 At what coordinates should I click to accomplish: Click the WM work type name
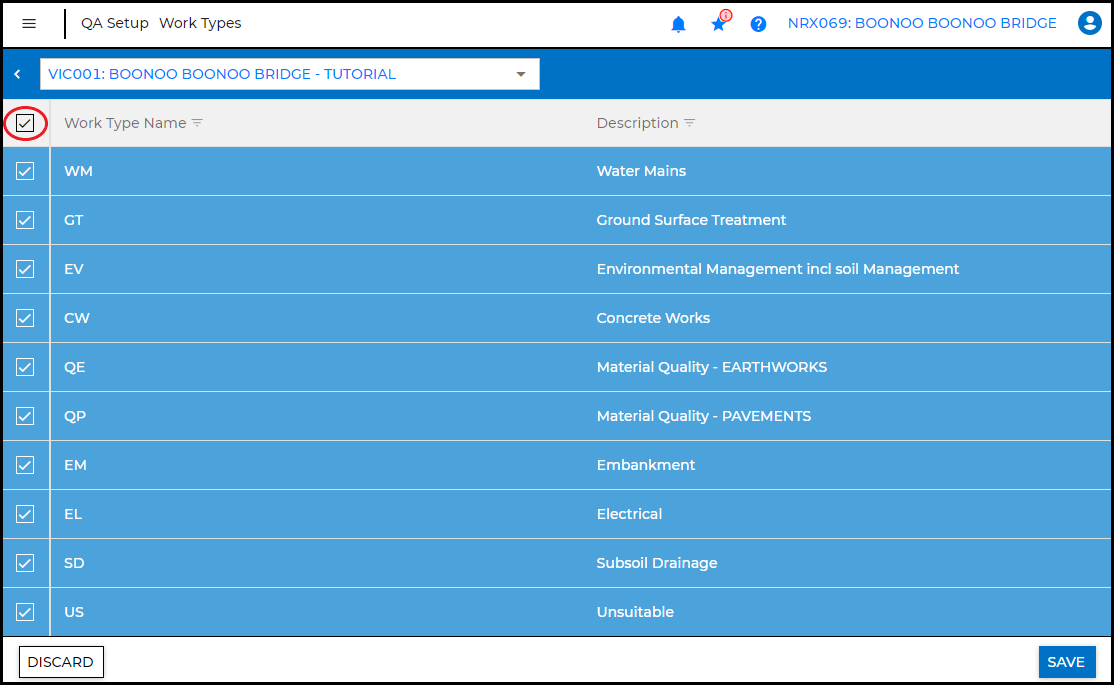click(78, 171)
